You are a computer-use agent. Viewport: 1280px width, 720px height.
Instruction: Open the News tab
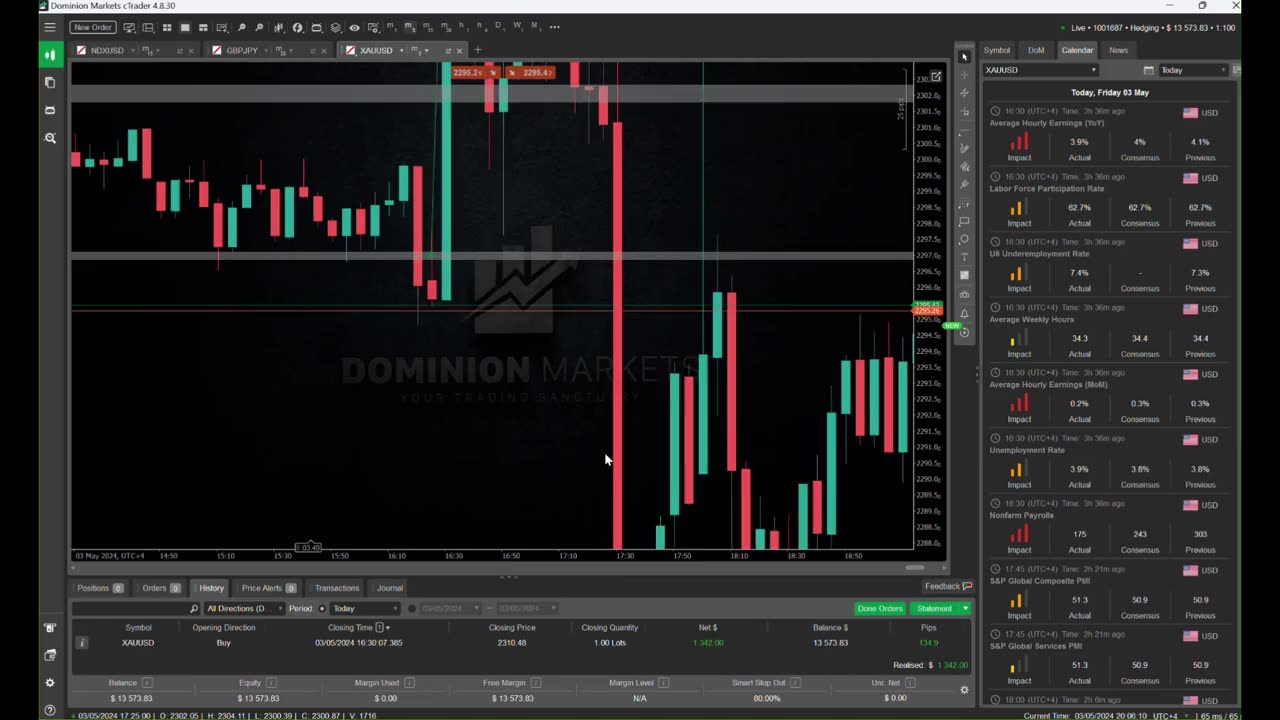pyautogui.click(x=1118, y=50)
